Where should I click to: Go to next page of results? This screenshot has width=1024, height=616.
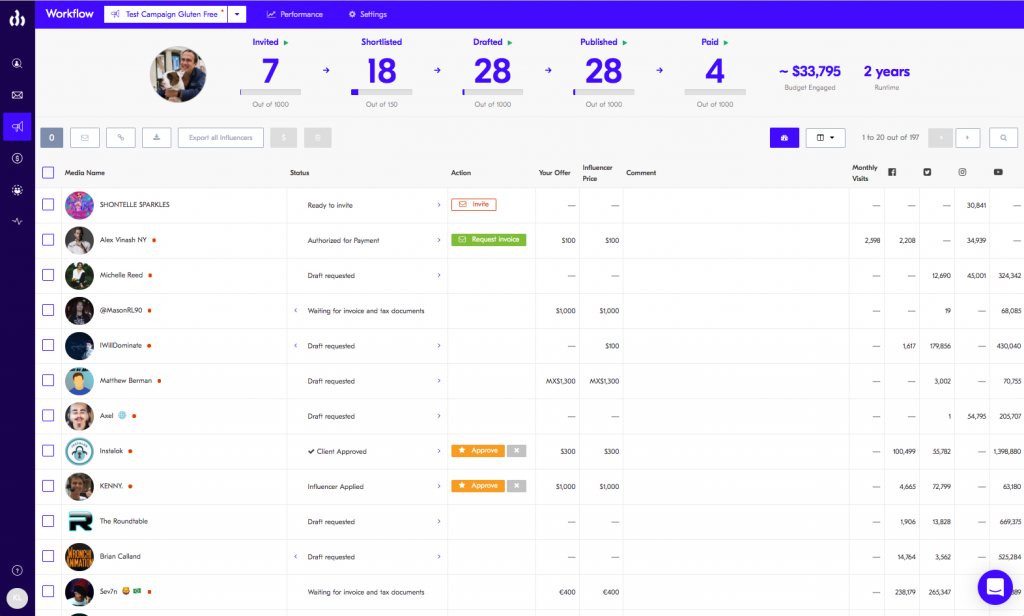(x=968, y=138)
